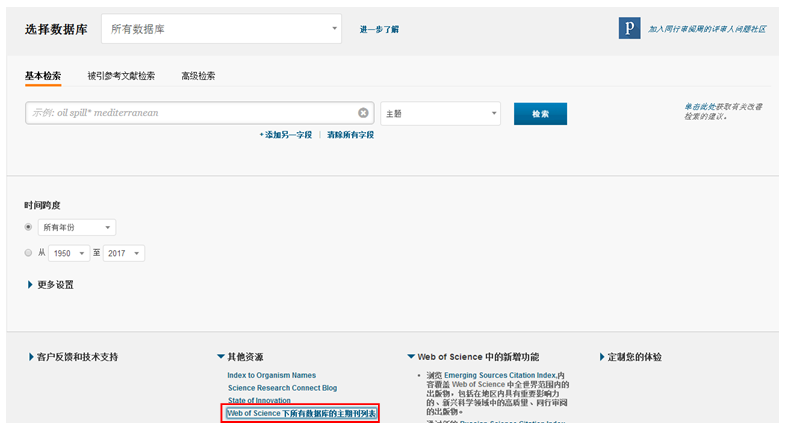Open the 所有年份 timespan dropdown
This screenshot has width=788, height=425.
coord(76,228)
